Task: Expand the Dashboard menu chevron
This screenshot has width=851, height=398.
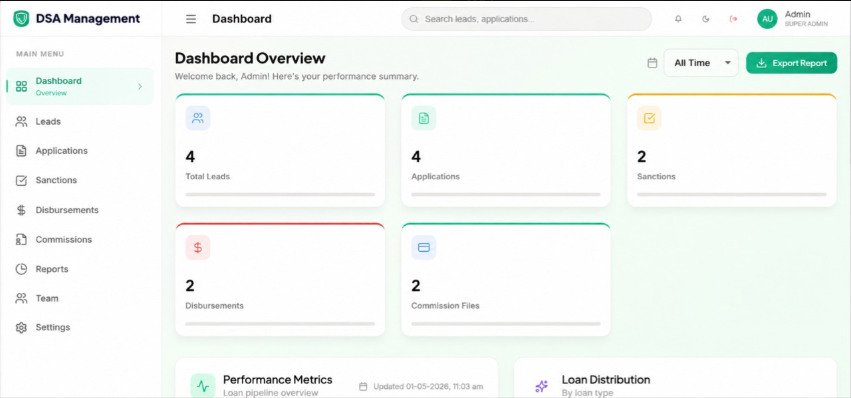Action: coord(140,86)
